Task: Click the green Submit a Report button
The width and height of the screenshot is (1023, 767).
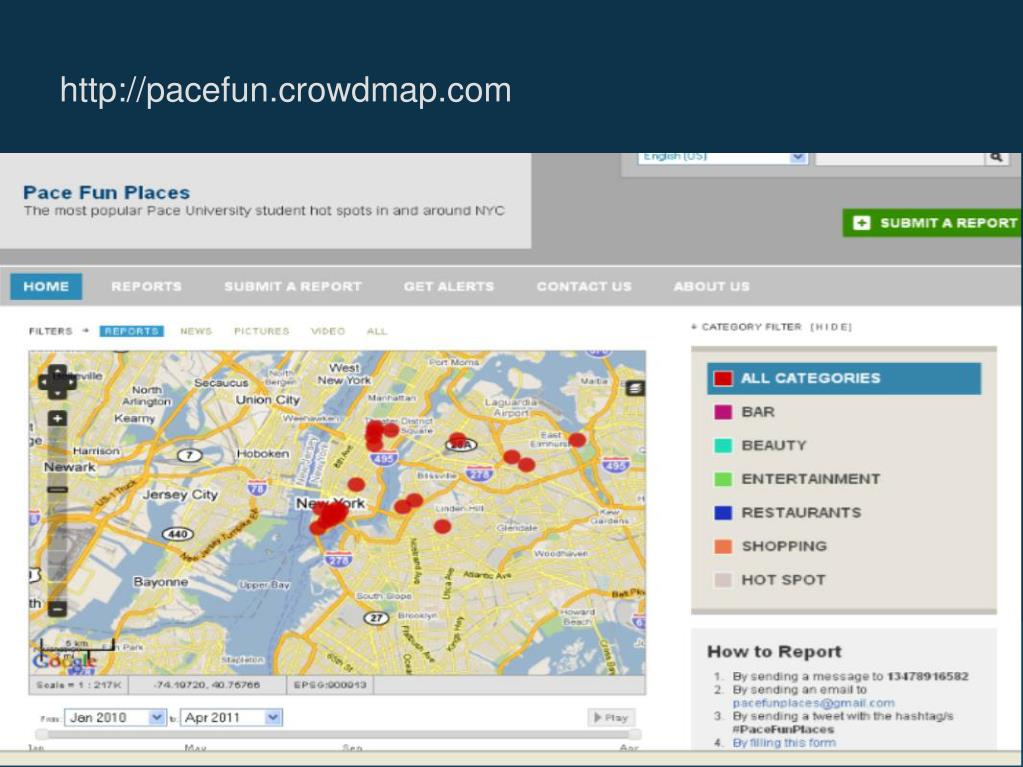Action: [932, 223]
